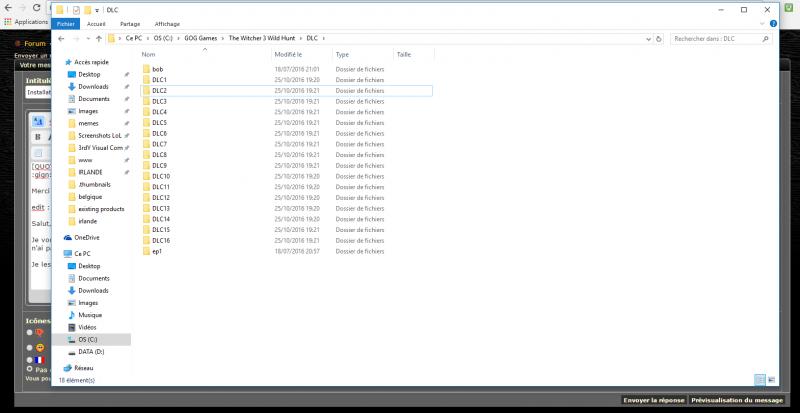Screen dimensions: 800x413
Task: Open existing products folder in sidebar
Action: point(101,209)
